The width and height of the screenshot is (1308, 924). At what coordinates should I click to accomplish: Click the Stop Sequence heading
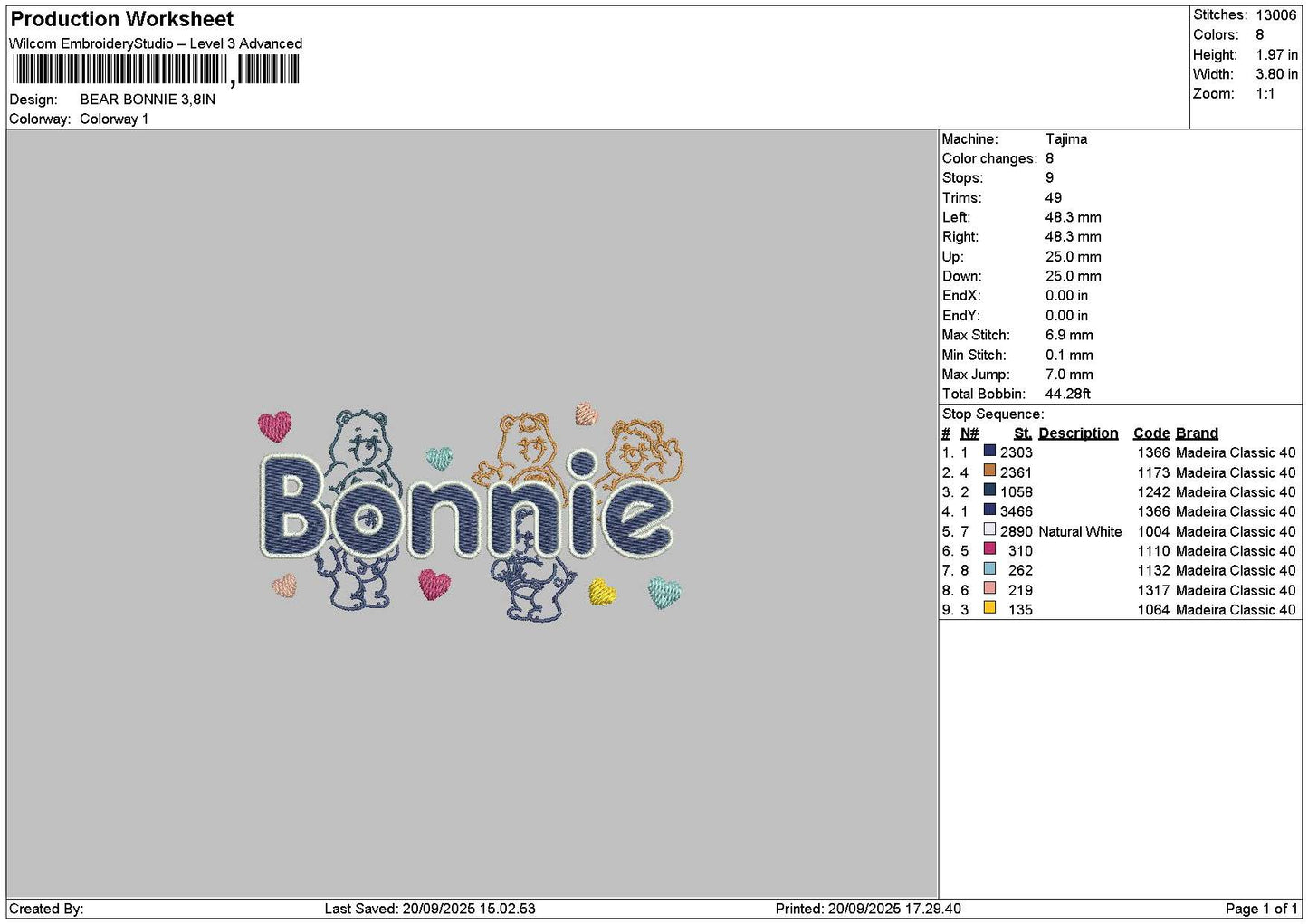(x=993, y=414)
